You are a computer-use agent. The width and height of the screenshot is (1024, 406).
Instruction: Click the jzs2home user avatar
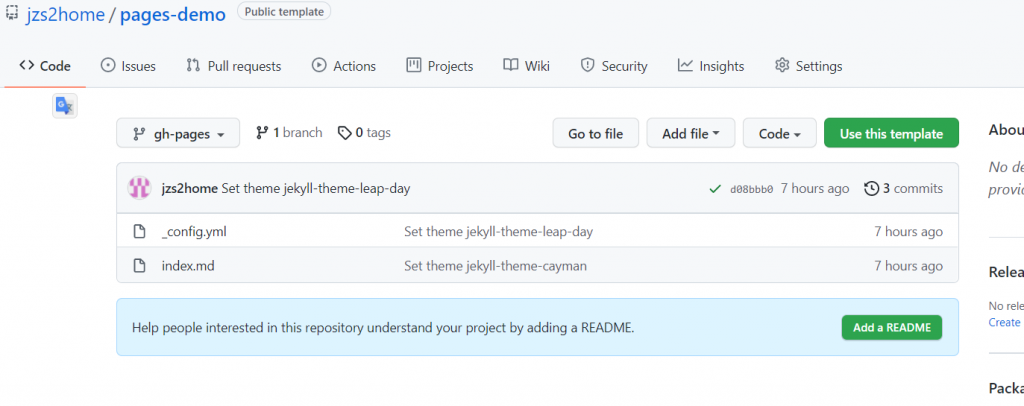[x=140, y=188]
